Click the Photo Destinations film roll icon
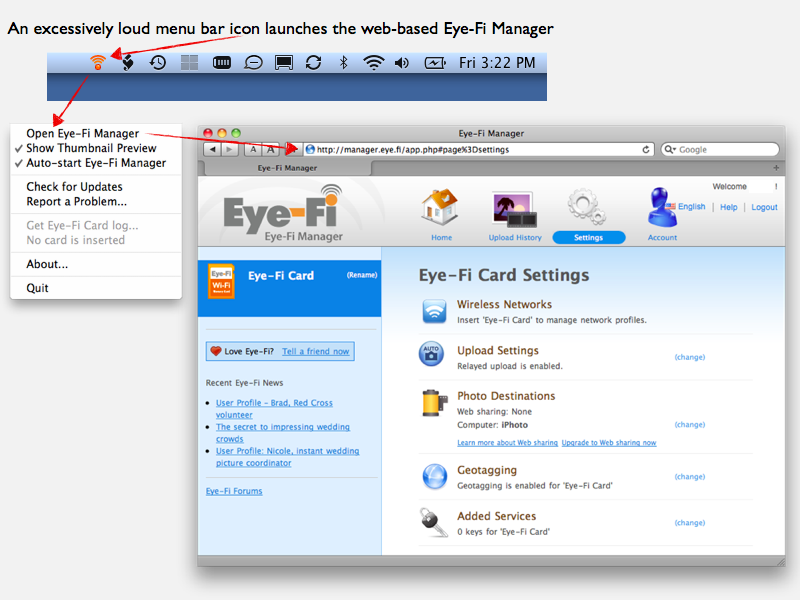The width and height of the screenshot is (800, 600). pyautogui.click(x=433, y=403)
